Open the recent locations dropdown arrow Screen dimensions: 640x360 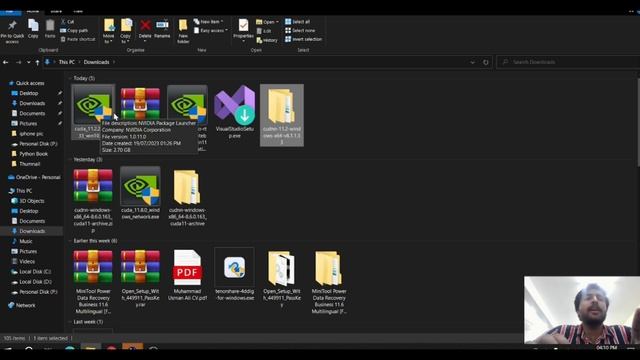[28, 62]
